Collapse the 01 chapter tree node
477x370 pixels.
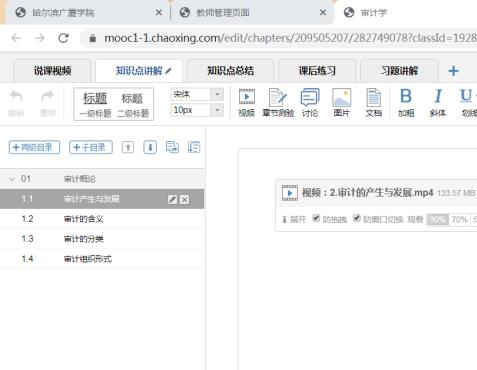pos(12,179)
